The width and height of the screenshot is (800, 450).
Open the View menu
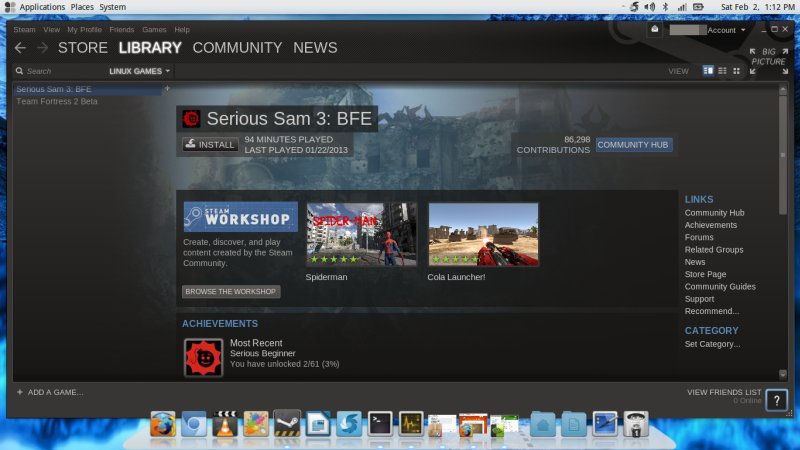(x=52, y=30)
